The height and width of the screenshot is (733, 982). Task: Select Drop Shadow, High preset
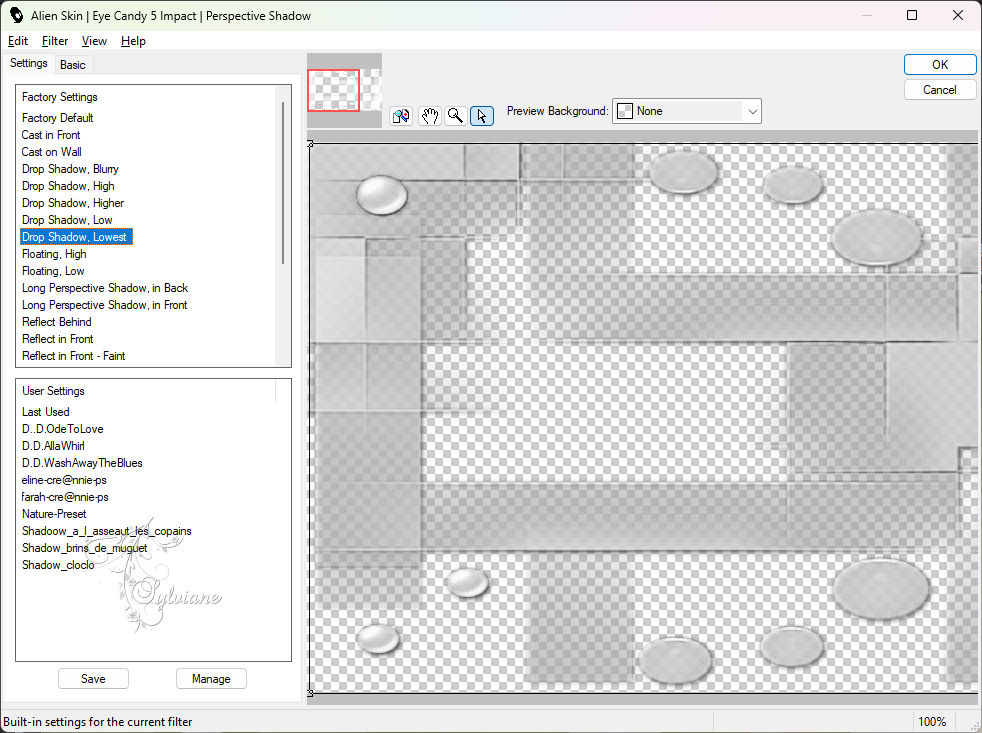click(68, 185)
